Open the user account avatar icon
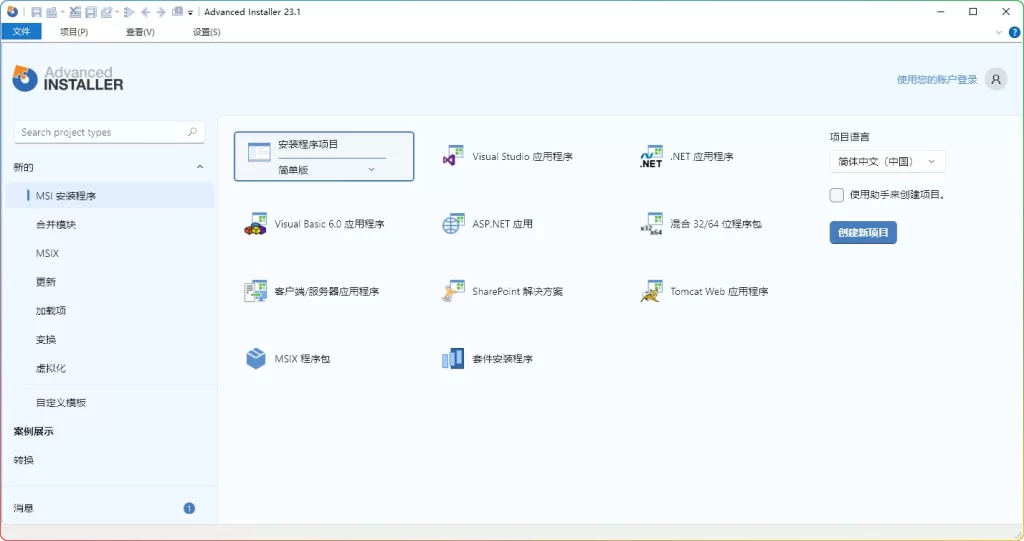This screenshot has height=541, width=1024. (x=995, y=80)
